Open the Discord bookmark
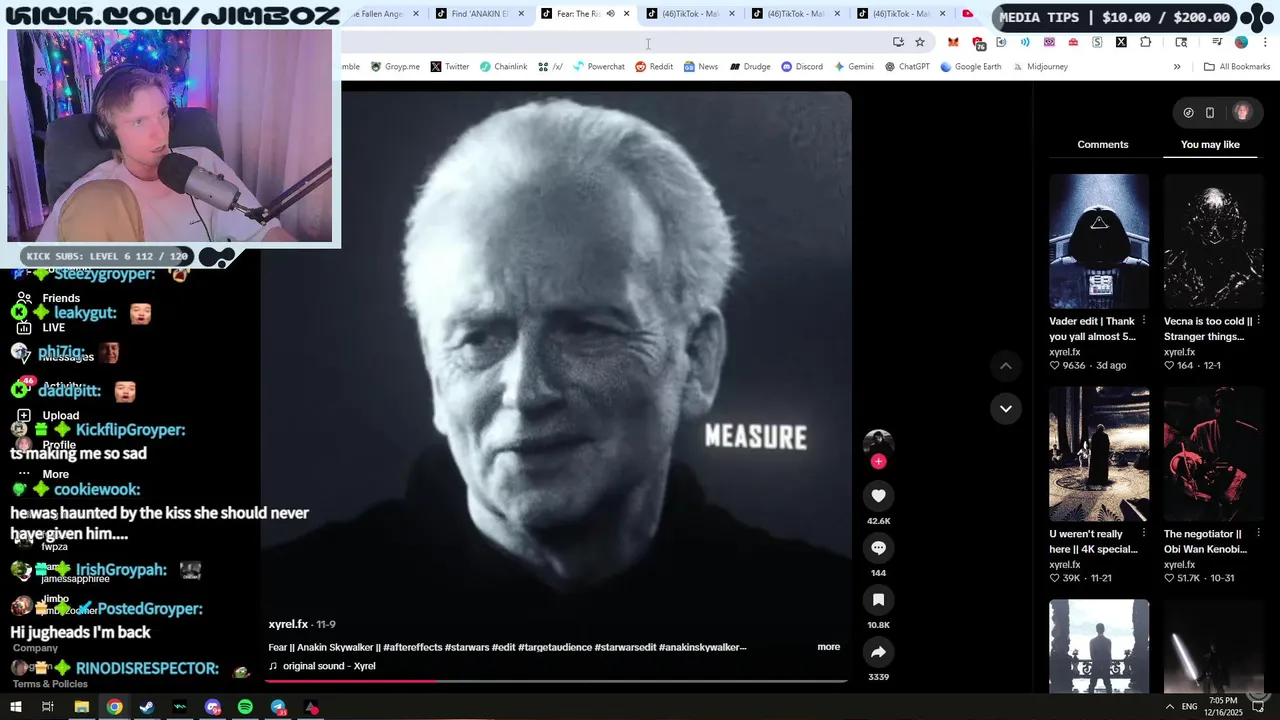 [x=802, y=67]
